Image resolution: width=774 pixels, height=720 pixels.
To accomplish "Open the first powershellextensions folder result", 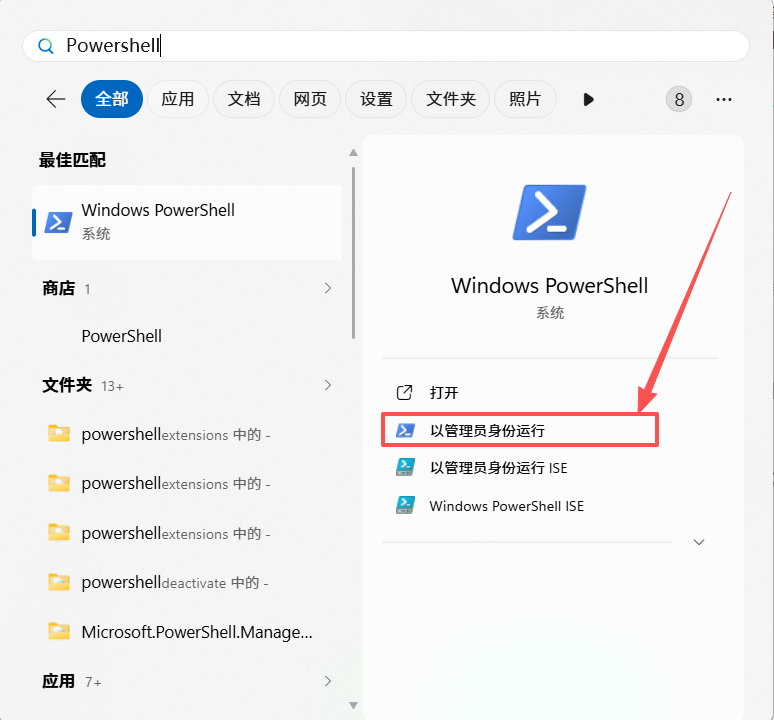I will 187,434.
